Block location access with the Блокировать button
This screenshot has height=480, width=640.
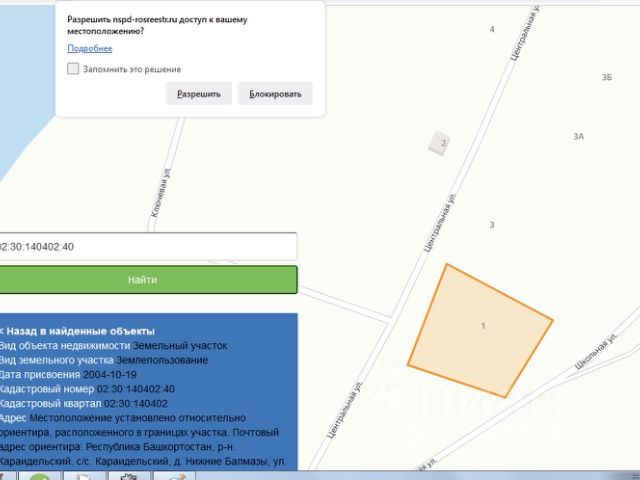pyautogui.click(x=276, y=93)
